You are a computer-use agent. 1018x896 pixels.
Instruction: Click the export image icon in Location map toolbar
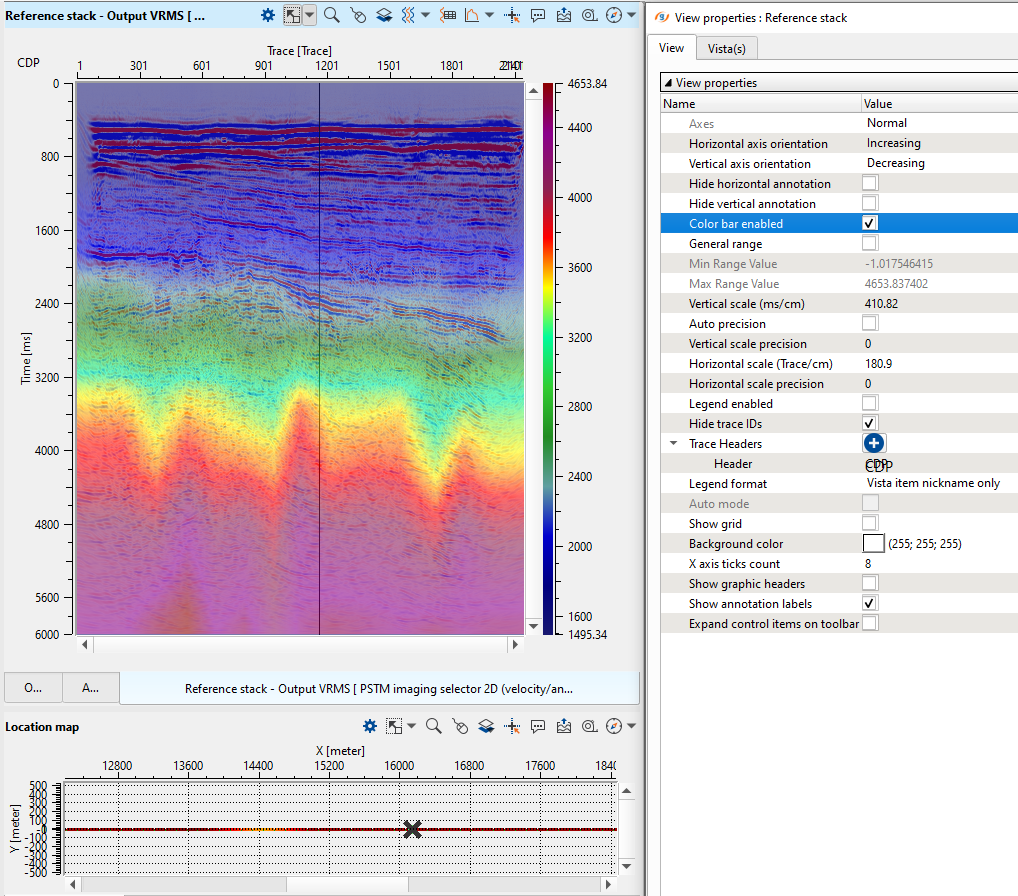point(564,726)
